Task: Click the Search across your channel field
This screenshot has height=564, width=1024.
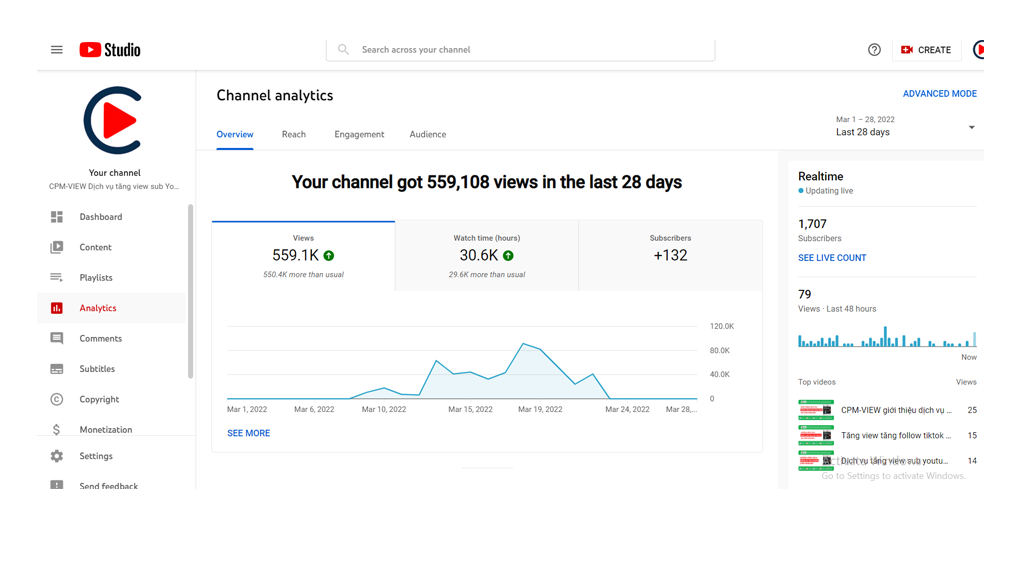Action: [x=520, y=50]
